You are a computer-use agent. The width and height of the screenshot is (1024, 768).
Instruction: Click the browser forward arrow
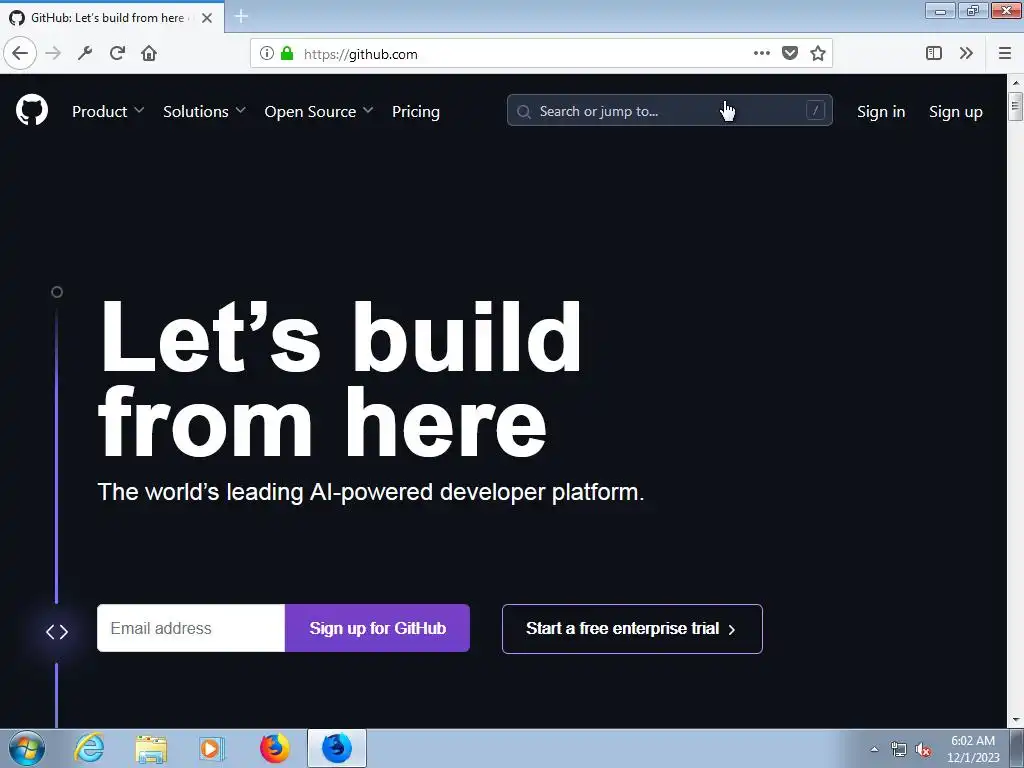[54, 54]
